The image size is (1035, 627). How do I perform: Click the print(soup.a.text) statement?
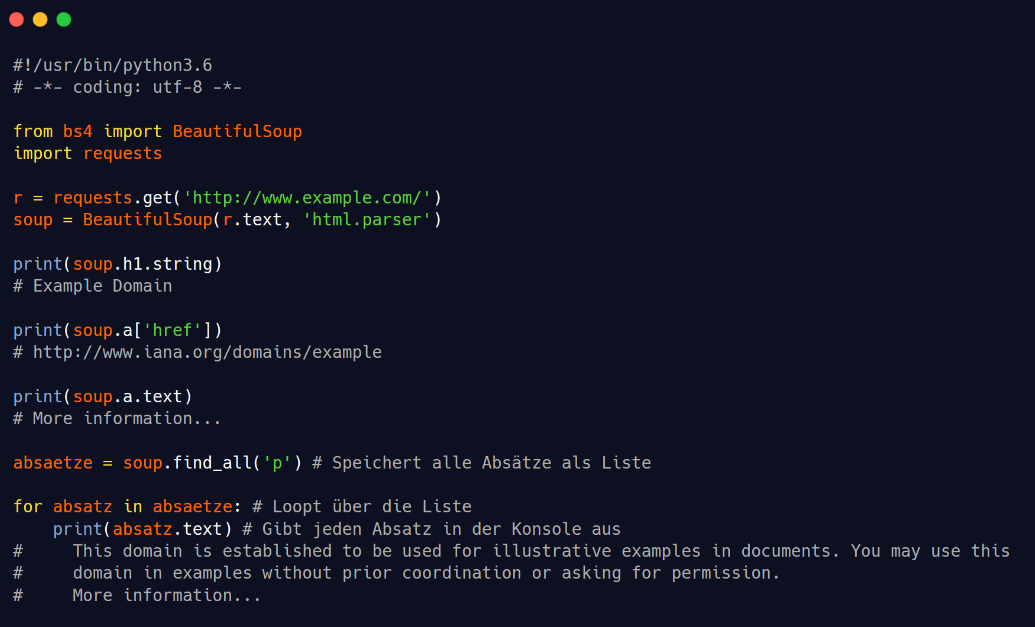click(x=102, y=396)
